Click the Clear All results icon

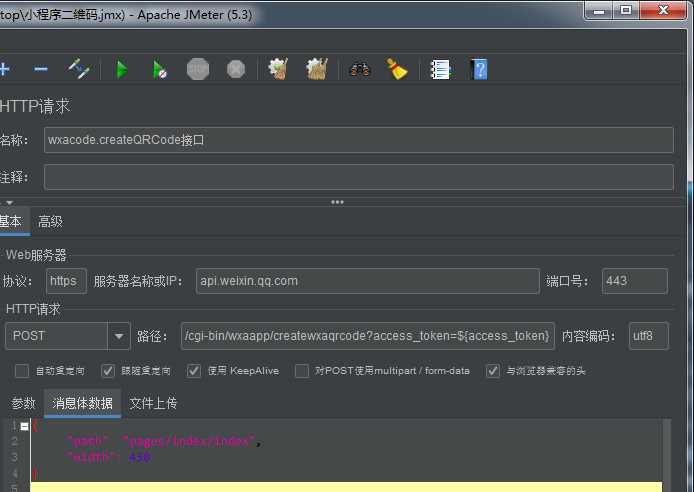(317, 69)
